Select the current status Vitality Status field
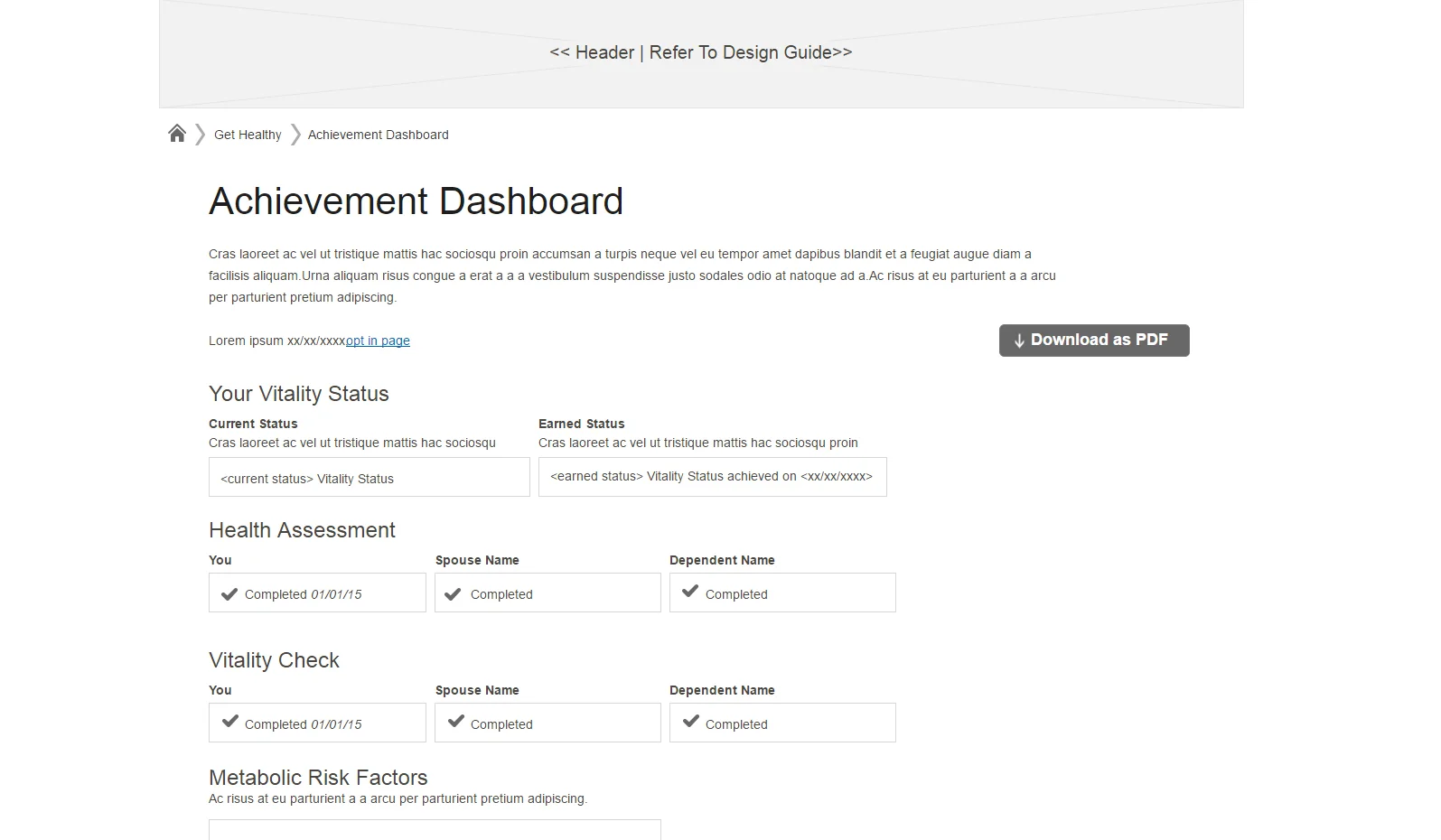1441x840 pixels. pos(370,477)
